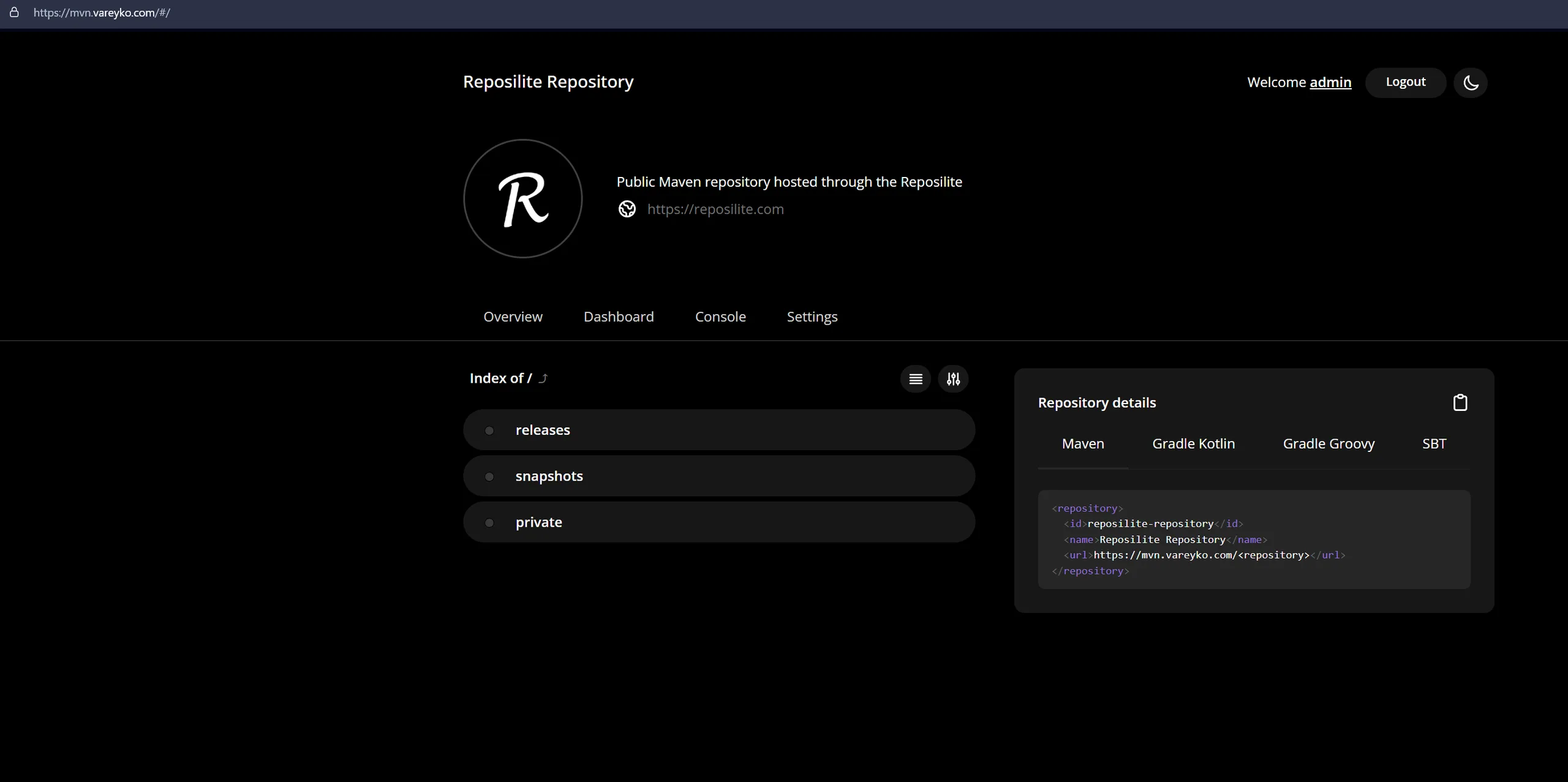Select the Maven snippet tab

pyautogui.click(x=1083, y=443)
